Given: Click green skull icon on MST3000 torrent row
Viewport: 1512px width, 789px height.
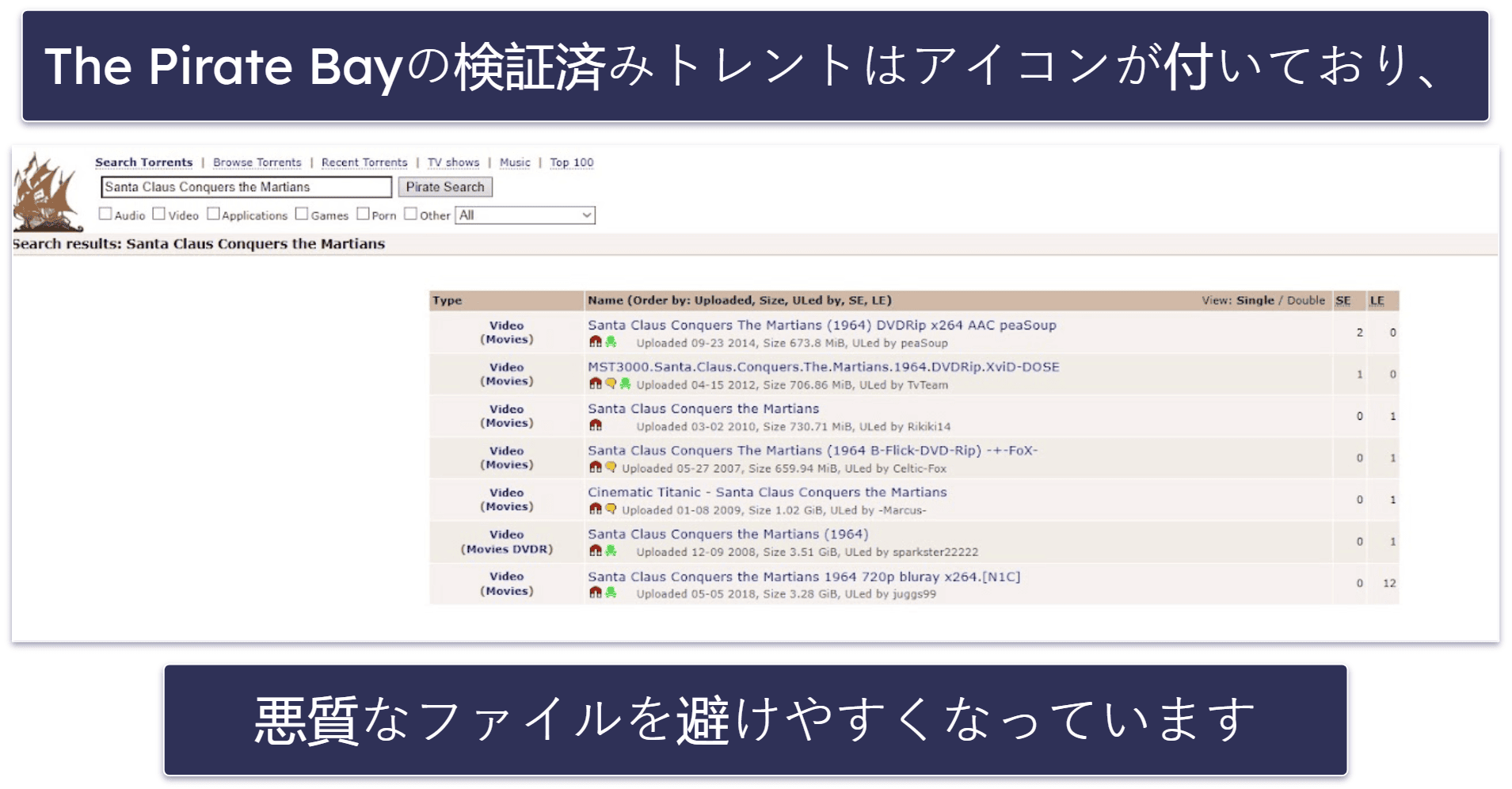Looking at the screenshot, I should click(x=625, y=384).
